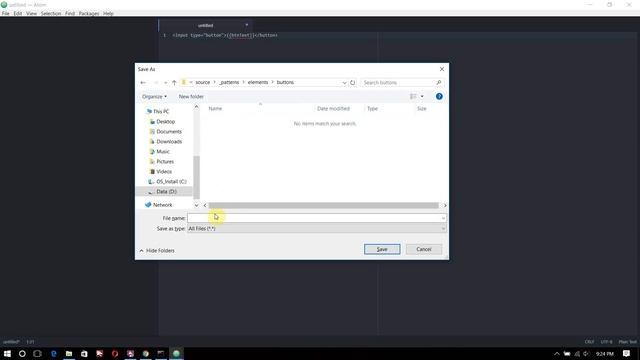This screenshot has width=640, height=360.
Task: Change view layout icon in dialog toolbar
Action: [413, 96]
